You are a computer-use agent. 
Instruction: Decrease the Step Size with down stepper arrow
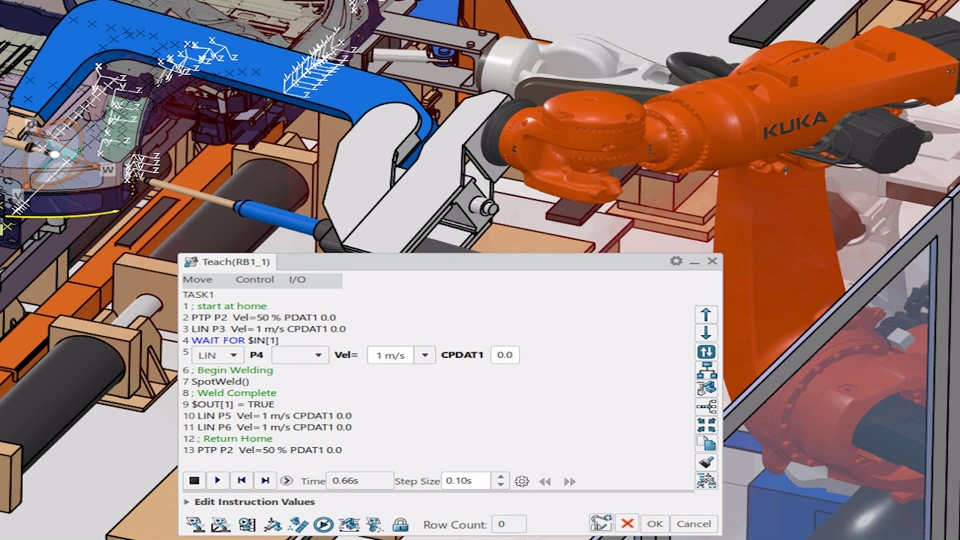[x=500, y=485]
